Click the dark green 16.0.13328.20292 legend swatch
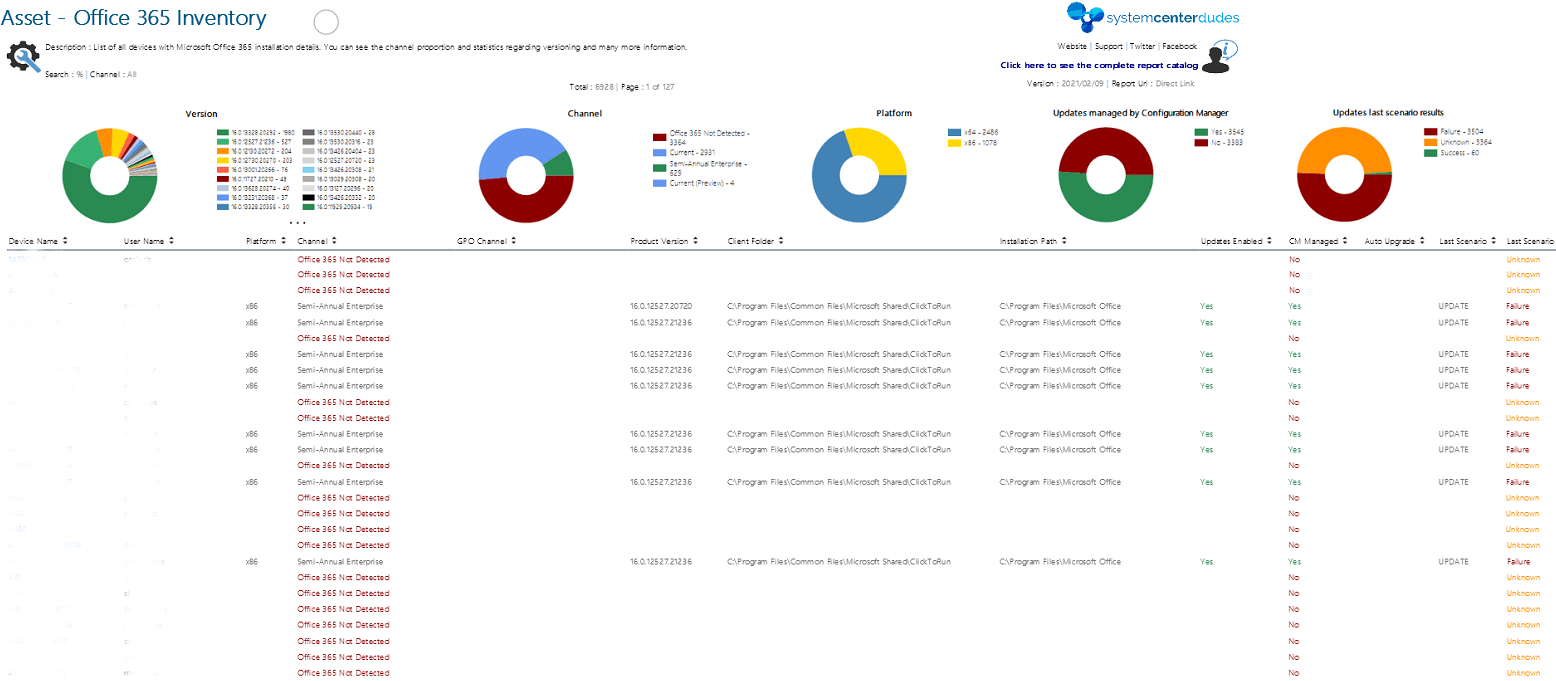Screen dimensions: 1556x681 click(223, 132)
